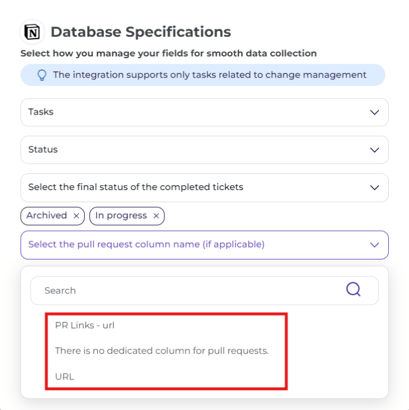Select the PR Links - url option
The width and height of the screenshot is (409, 410).
(x=85, y=325)
